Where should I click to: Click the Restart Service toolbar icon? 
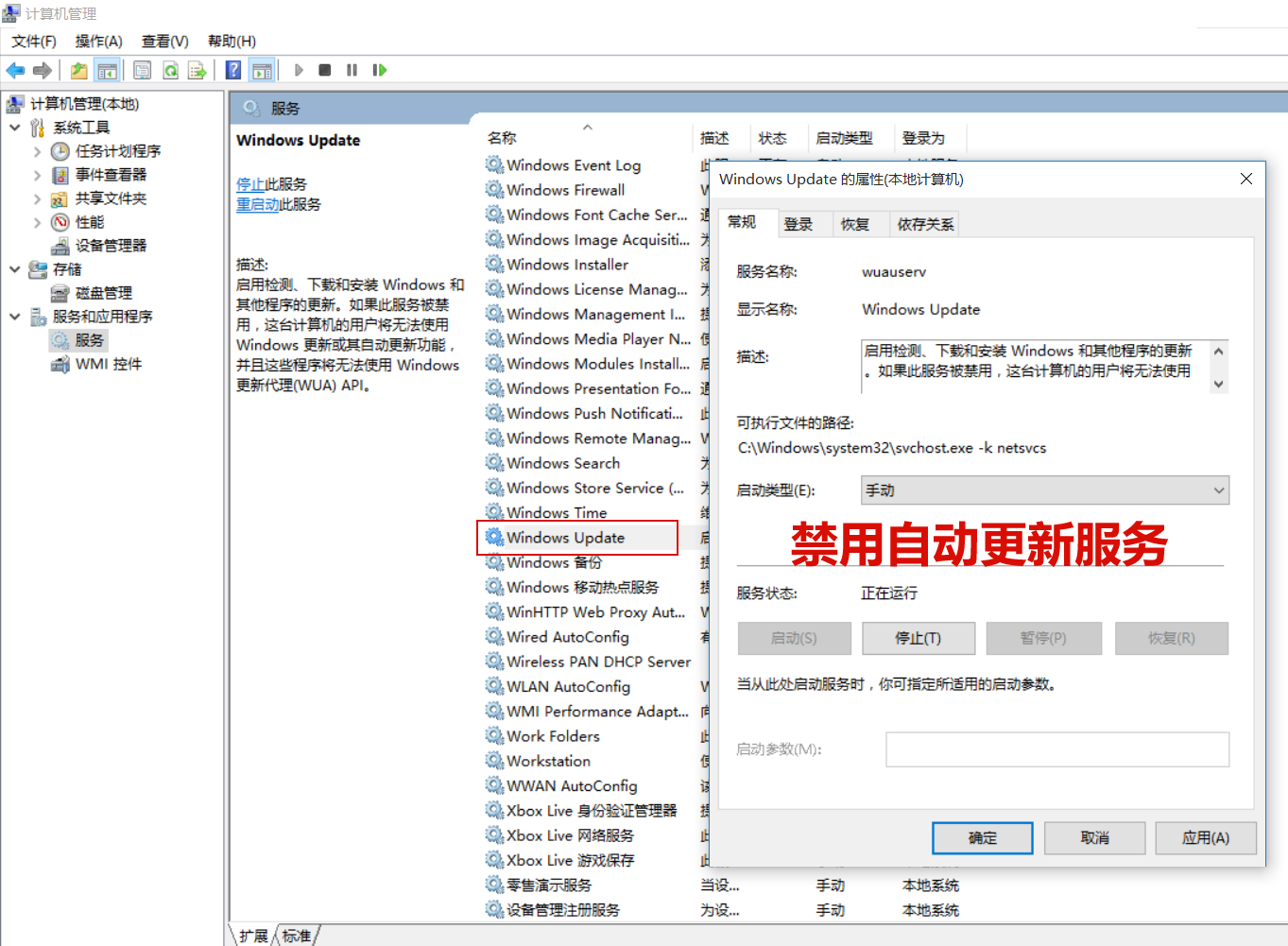click(380, 70)
